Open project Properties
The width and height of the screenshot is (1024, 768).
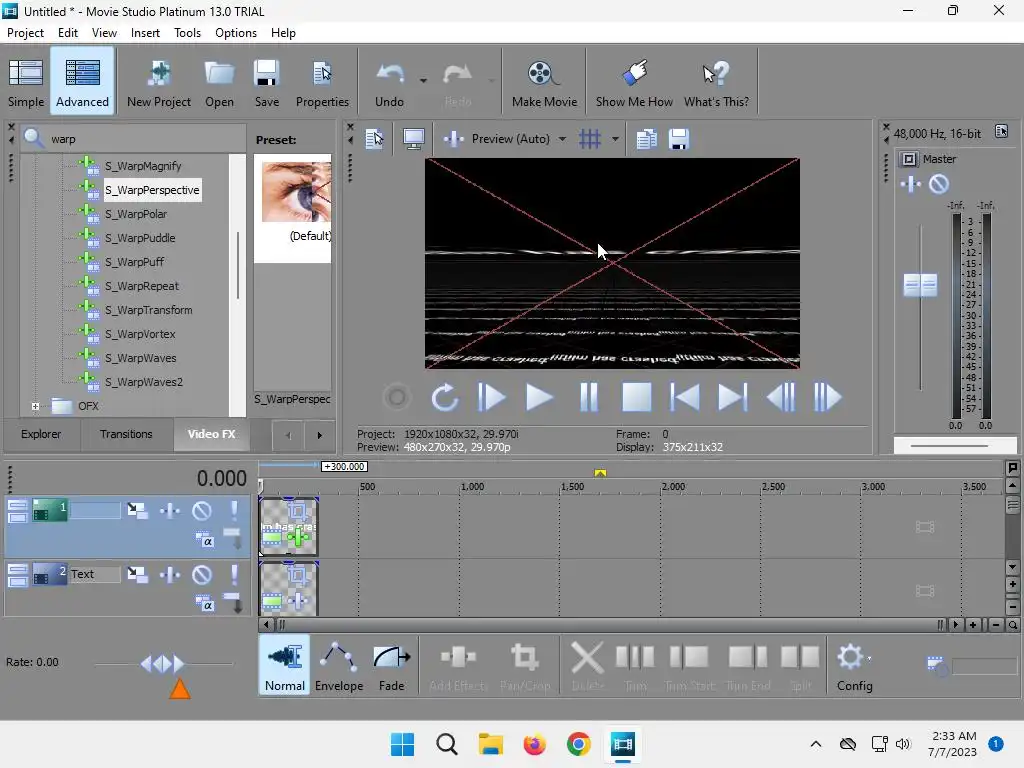click(322, 81)
